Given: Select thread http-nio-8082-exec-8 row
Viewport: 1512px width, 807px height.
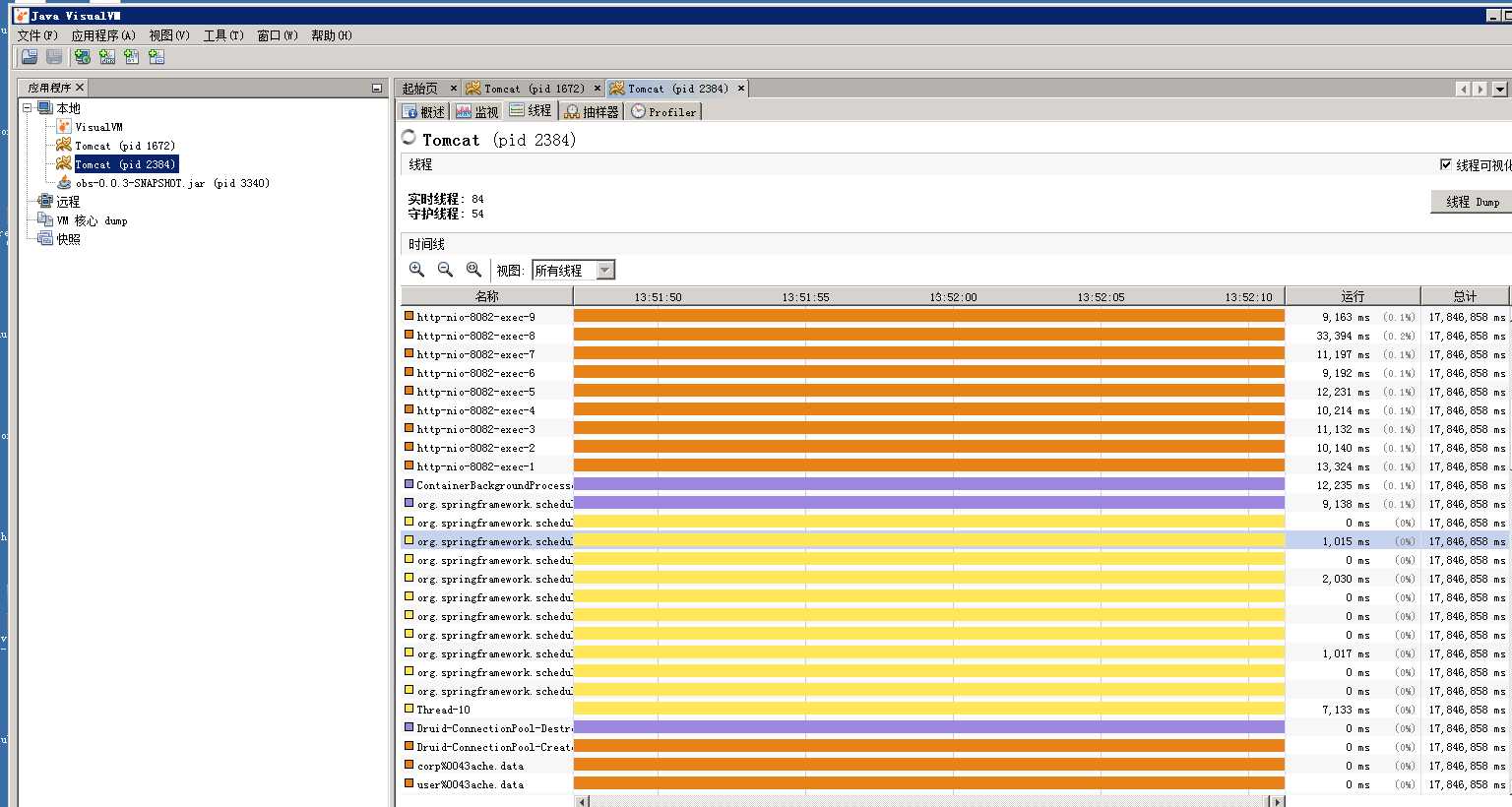Looking at the screenshot, I should (955, 336).
